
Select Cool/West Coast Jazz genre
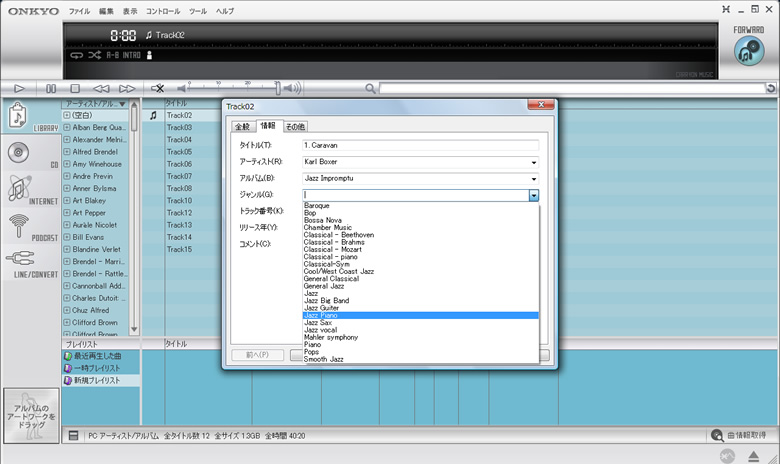[x=420, y=272]
